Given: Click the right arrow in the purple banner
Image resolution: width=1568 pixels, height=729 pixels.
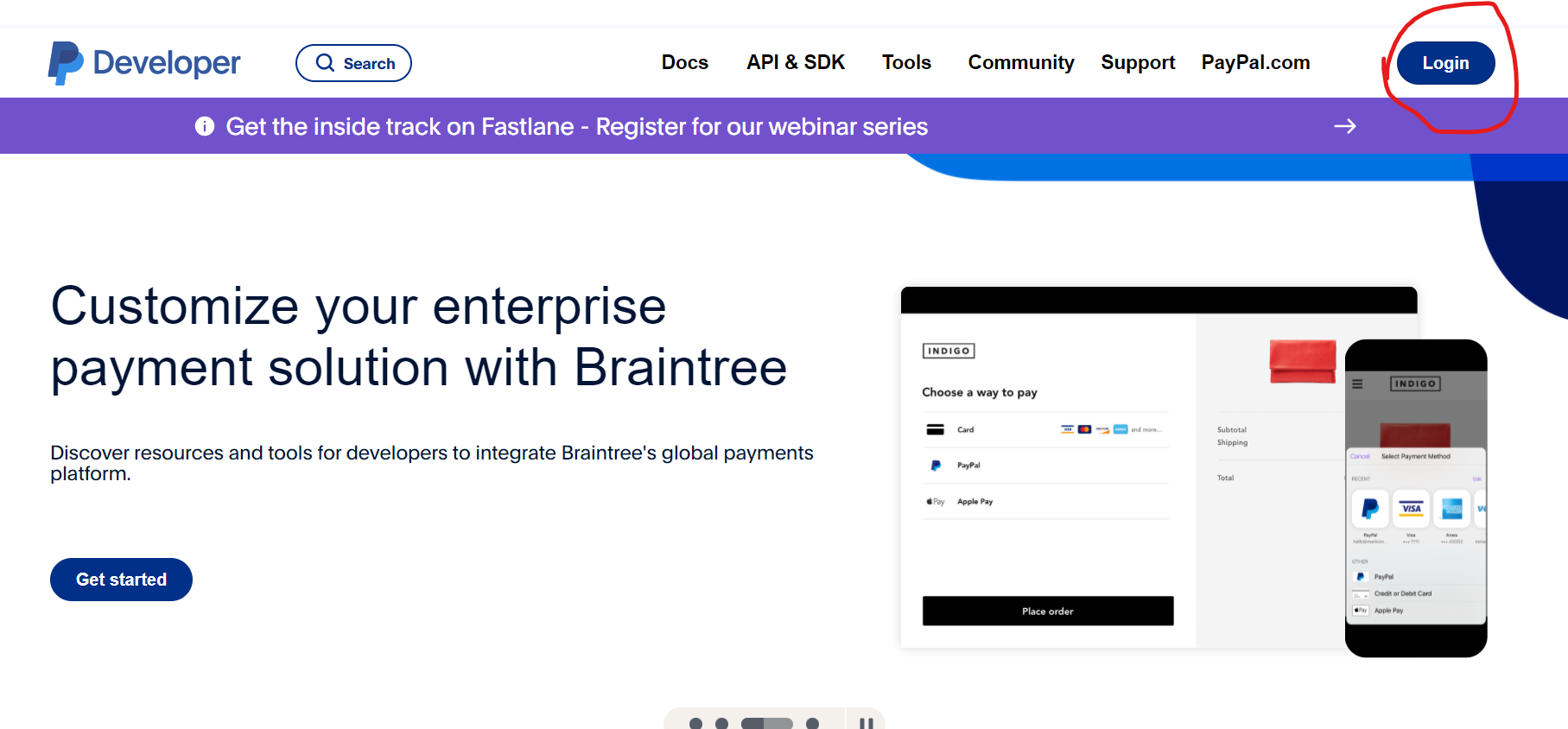Looking at the screenshot, I should pyautogui.click(x=1344, y=126).
